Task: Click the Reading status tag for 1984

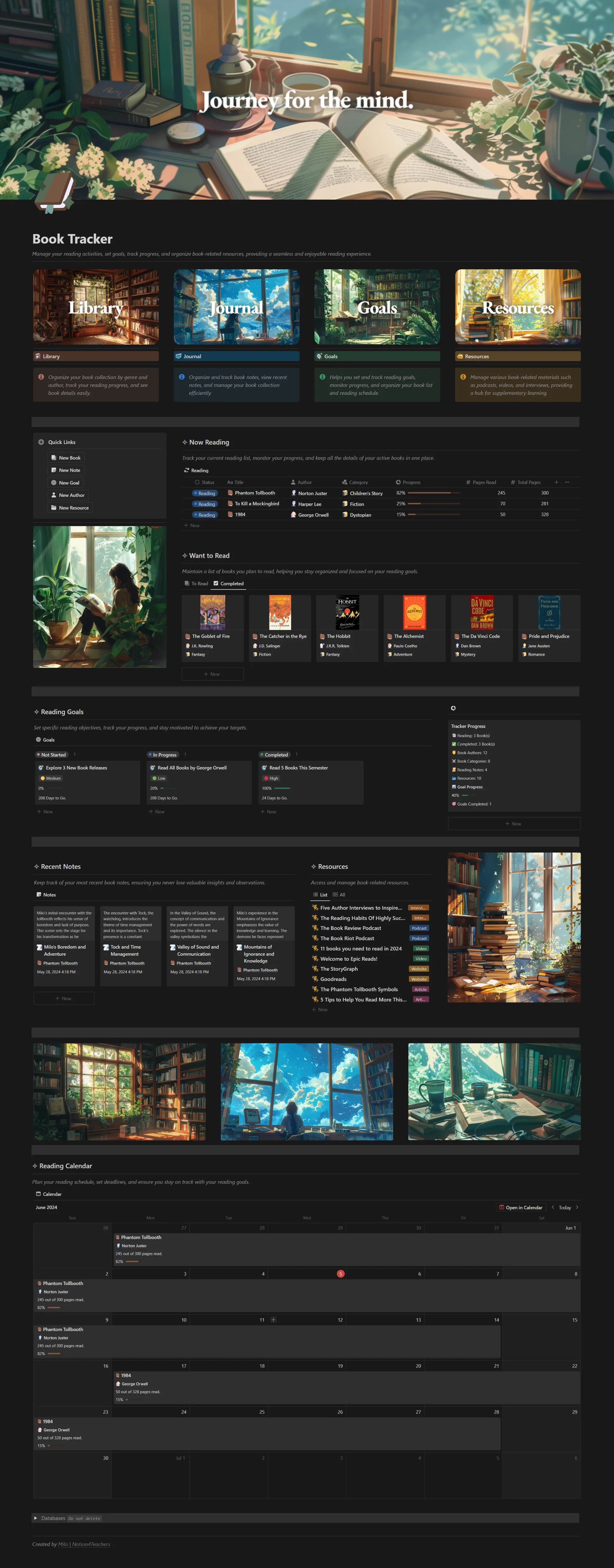Action: [x=204, y=515]
